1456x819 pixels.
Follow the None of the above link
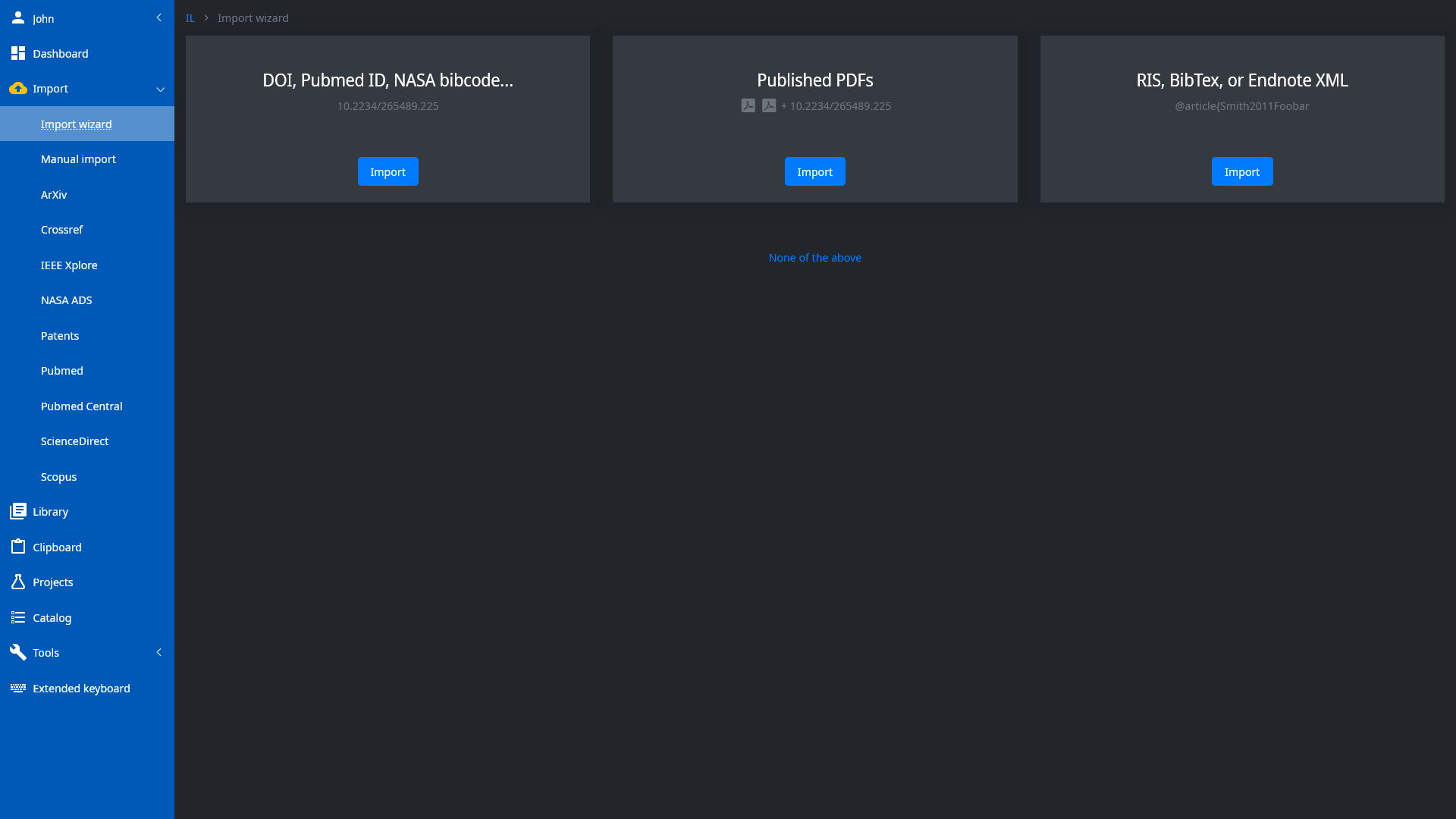click(x=814, y=258)
